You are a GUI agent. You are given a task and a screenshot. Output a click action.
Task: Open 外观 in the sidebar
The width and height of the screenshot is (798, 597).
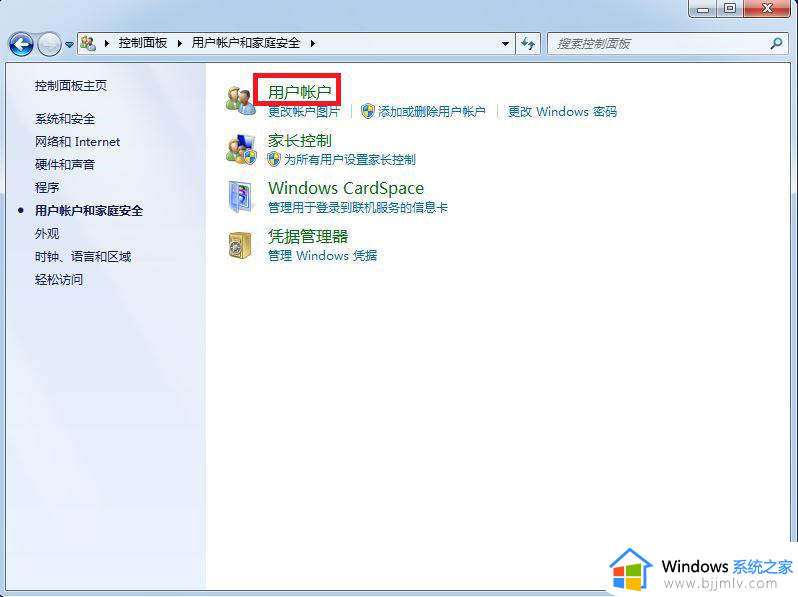point(47,234)
